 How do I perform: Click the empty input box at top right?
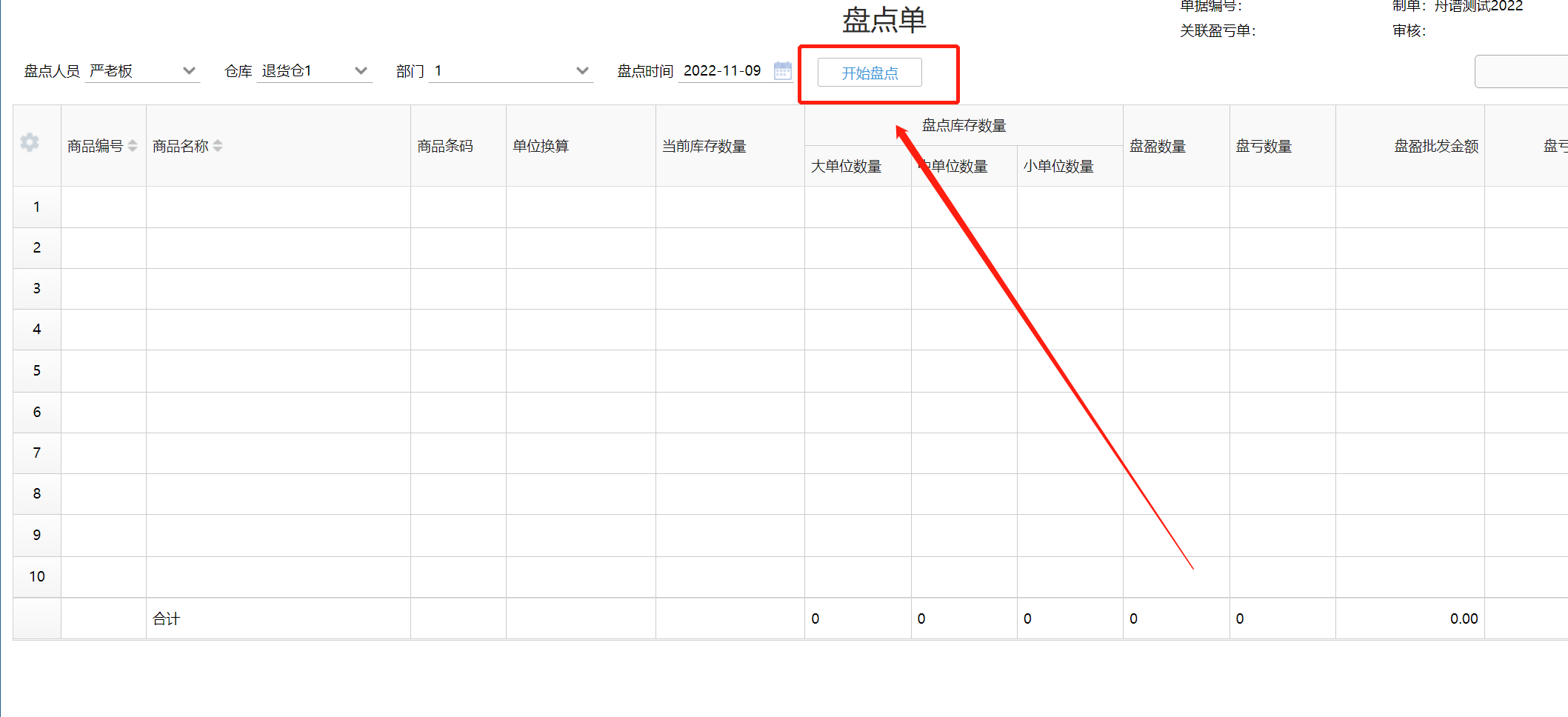click(x=1521, y=72)
